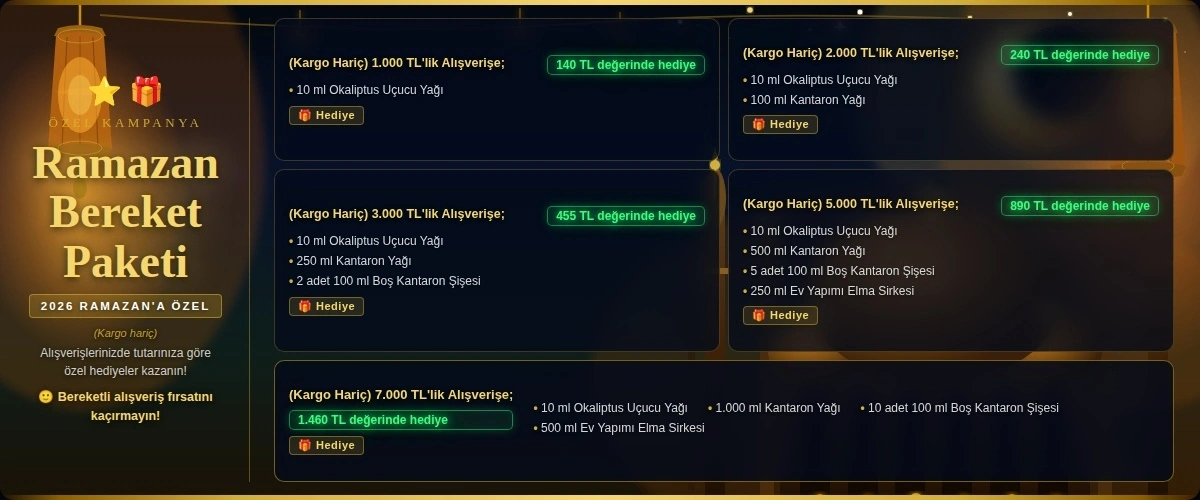Click the Hediye gift icon in 7.000 TL card
The height and width of the screenshot is (500, 1200).
tap(304, 445)
